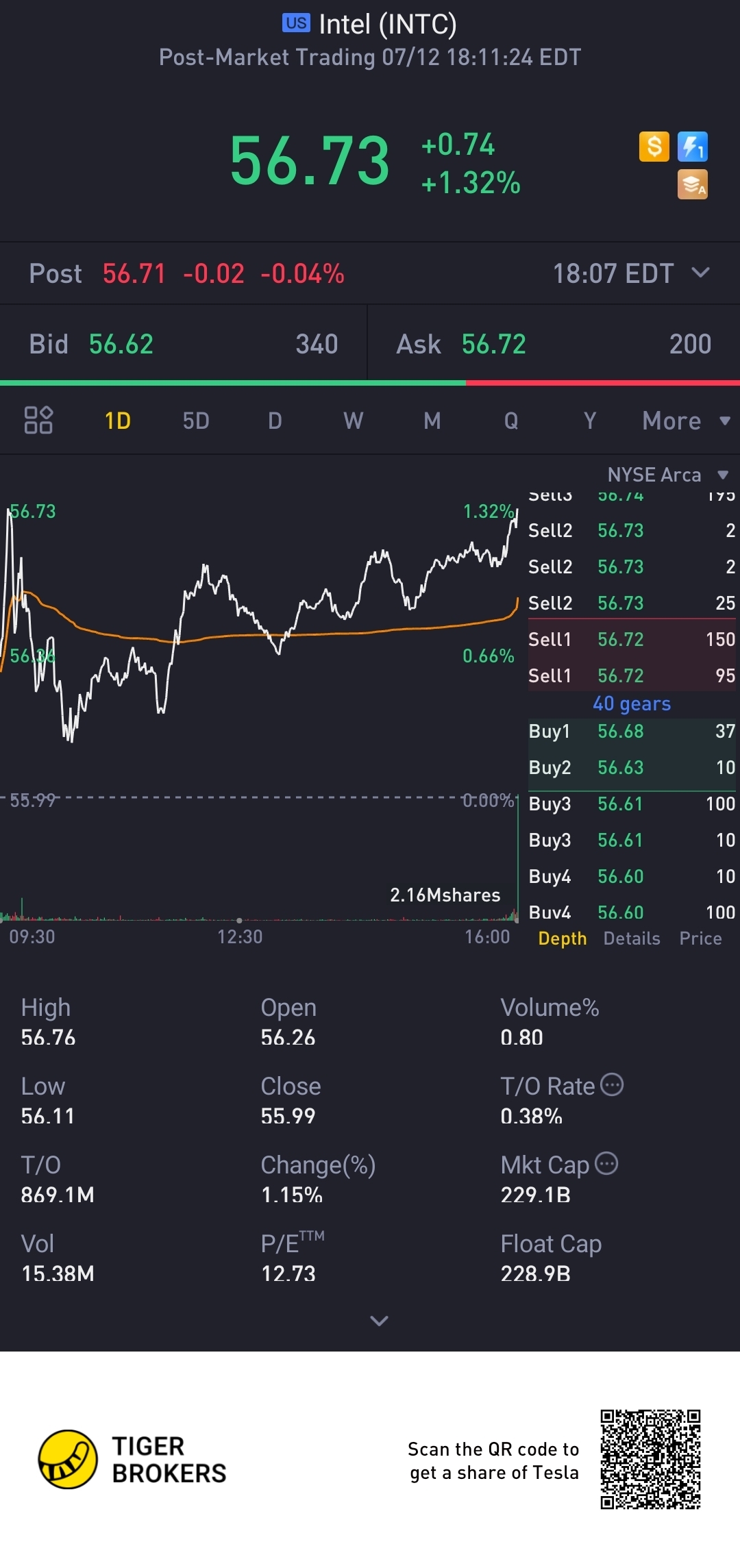Tap the orange dollar sign icon
This screenshot has width=740, height=1568.
(654, 147)
